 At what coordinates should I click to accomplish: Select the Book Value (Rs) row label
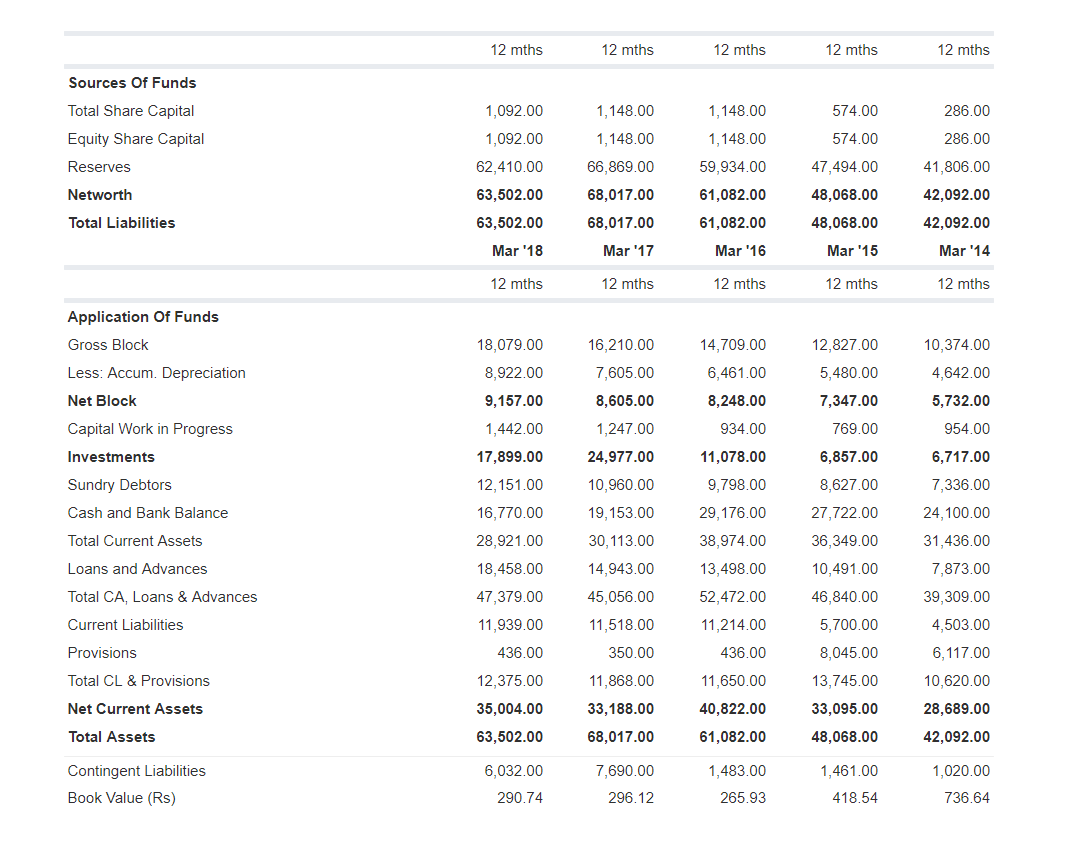pyautogui.click(x=121, y=798)
